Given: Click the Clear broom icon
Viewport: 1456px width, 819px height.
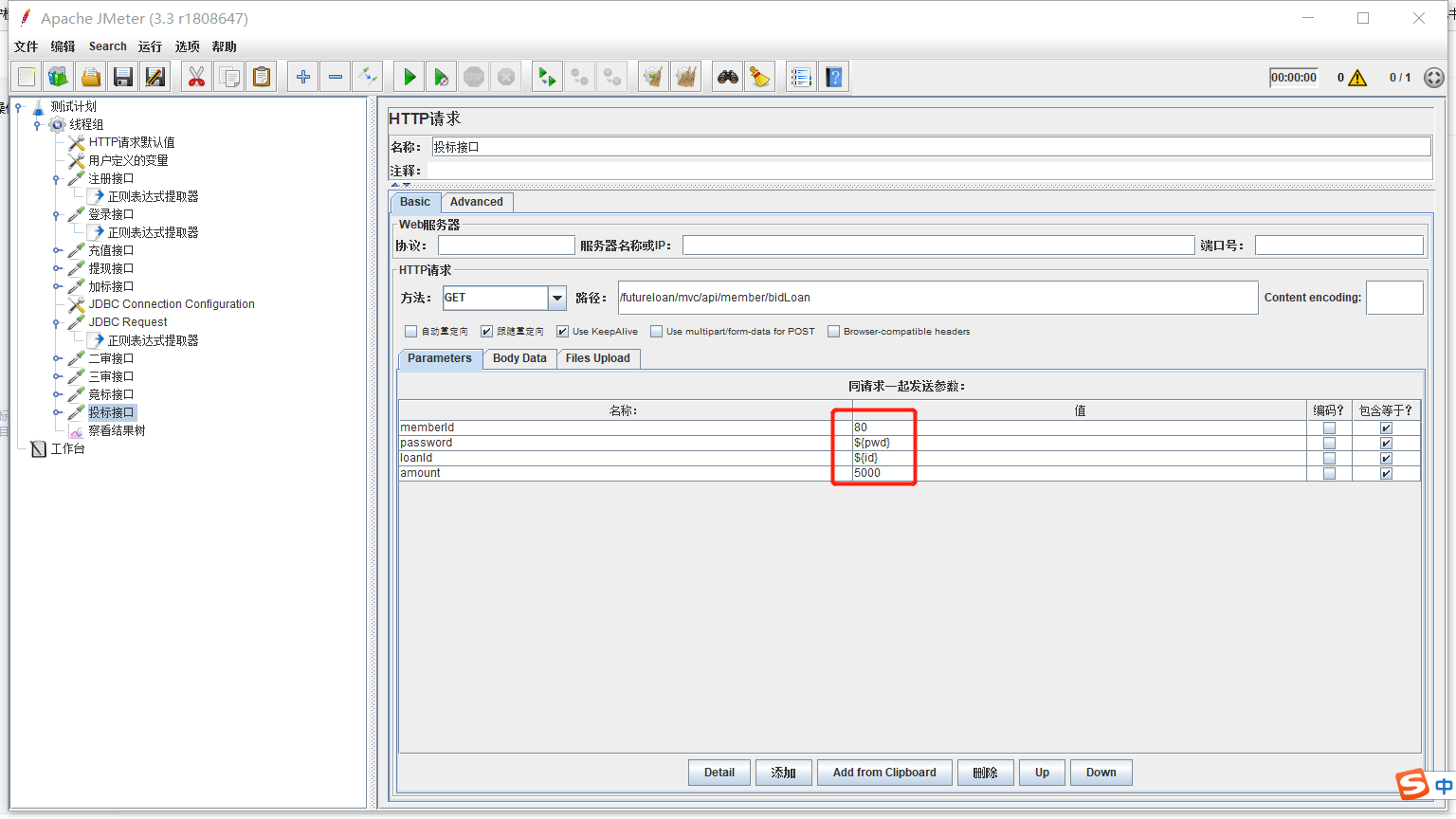Looking at the screenshot, I should (x=653, y=77).
